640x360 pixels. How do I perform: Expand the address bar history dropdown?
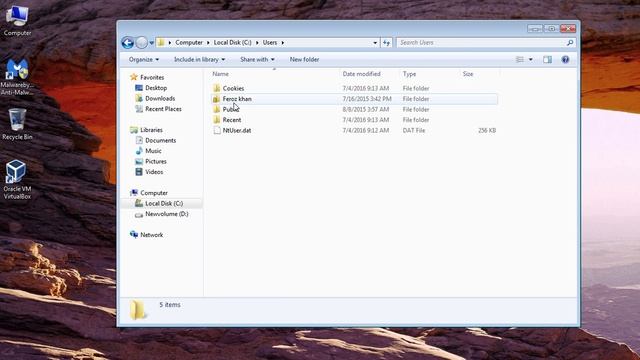point(375,42)
